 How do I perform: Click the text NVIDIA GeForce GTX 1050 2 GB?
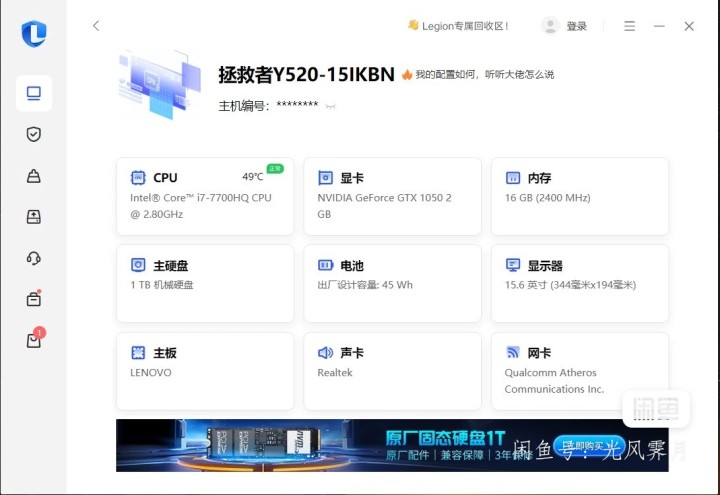384,206
